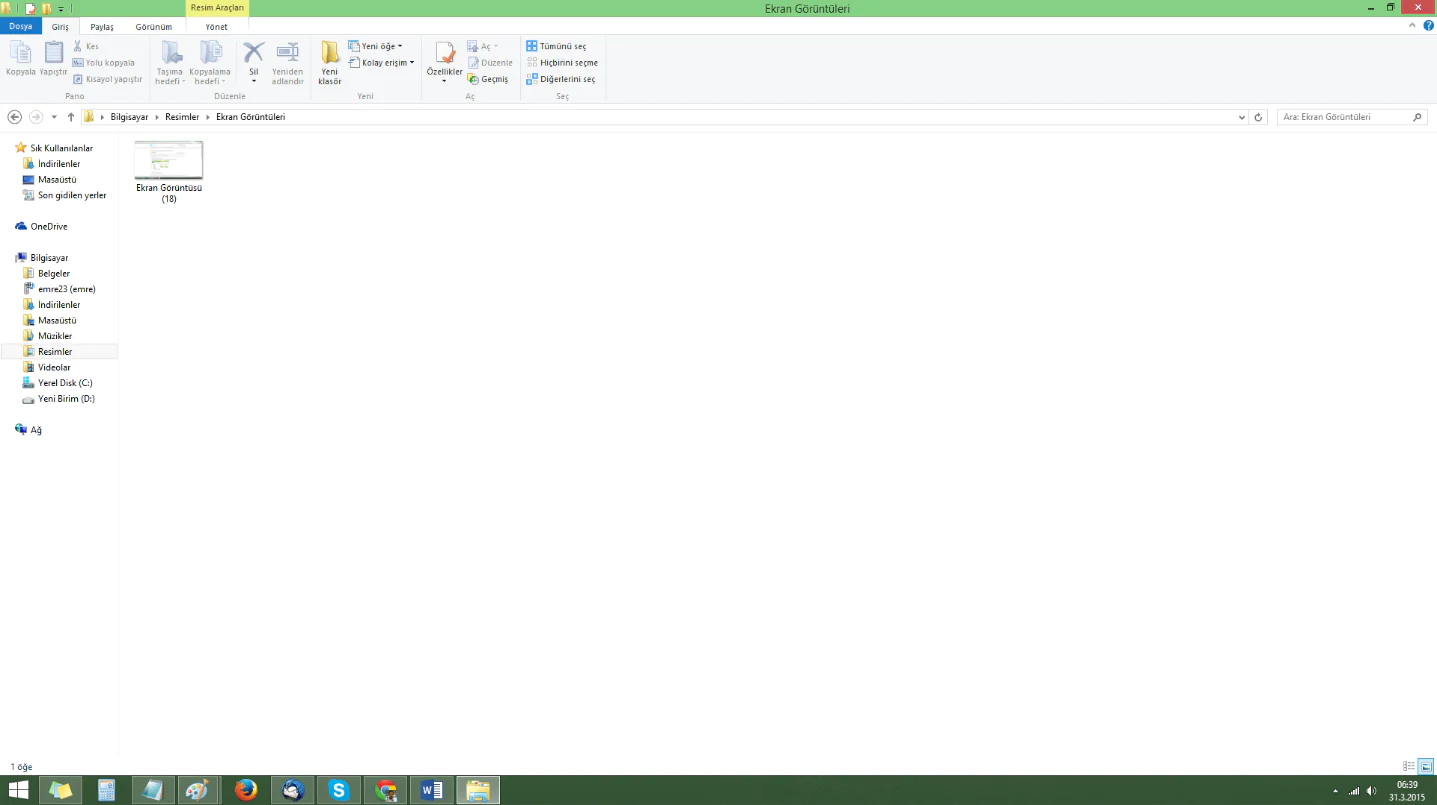This screenshot has width=1437, height=805.
Task: Go up one folder with the up arrow
Action: point(71,117)
